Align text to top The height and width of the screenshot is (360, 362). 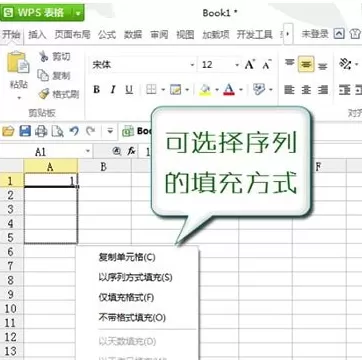pyautogui.click(x=290, y=64)
